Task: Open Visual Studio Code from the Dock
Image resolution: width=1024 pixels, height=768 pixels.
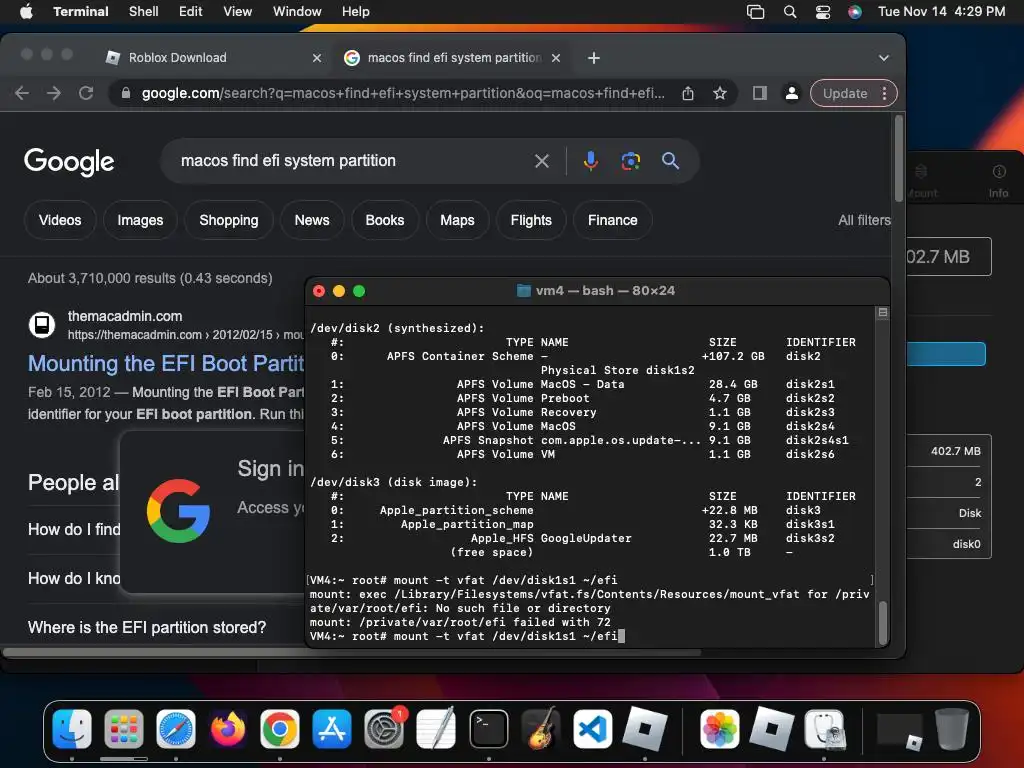Action: coord(592,728)
